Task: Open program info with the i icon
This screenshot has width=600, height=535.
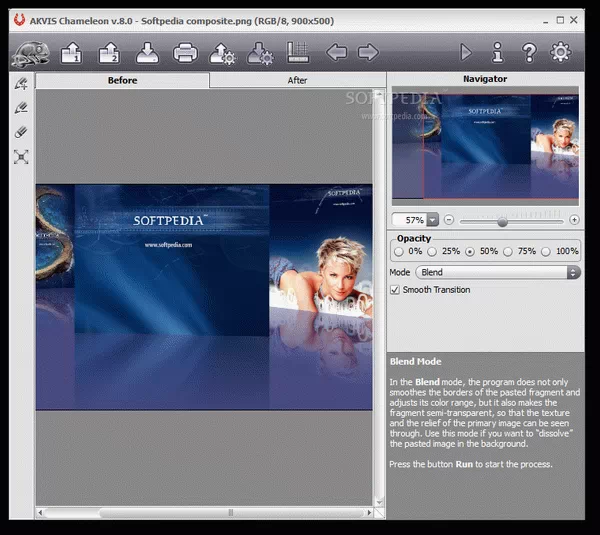Action: point(497,52)
